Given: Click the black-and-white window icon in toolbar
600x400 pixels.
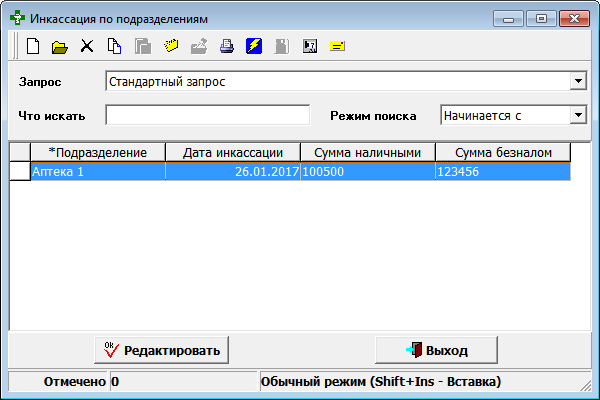Looking at the screenshot, I should tap(309, 46).
